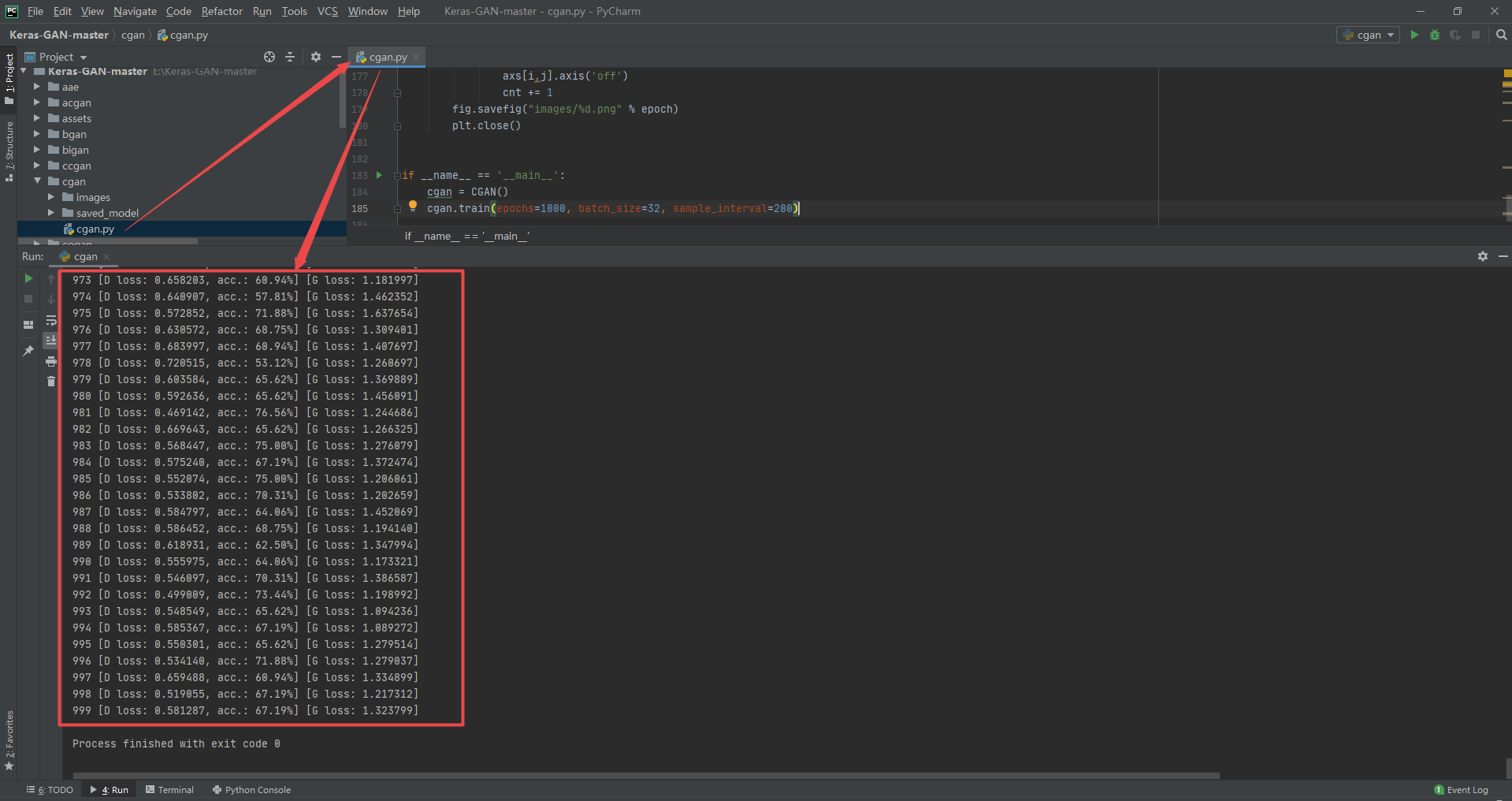
Task: Select cgan.py in Project tree
Action: (x=181, y=229)
